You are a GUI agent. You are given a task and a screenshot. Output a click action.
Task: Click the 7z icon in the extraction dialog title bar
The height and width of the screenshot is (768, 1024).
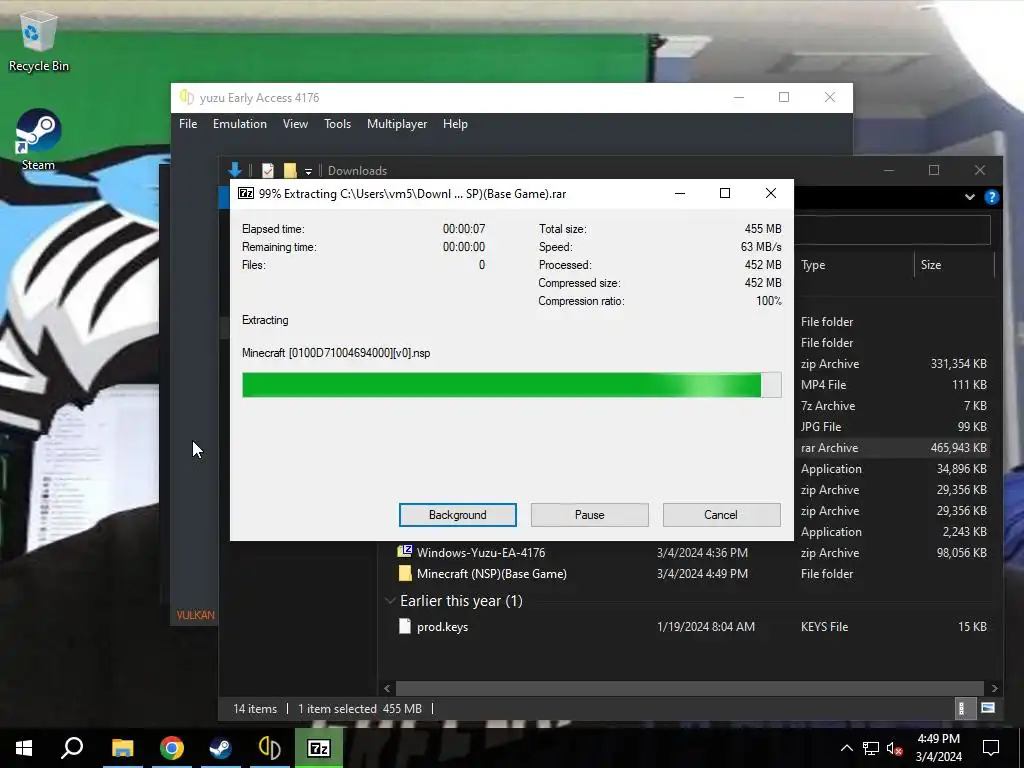246,193
